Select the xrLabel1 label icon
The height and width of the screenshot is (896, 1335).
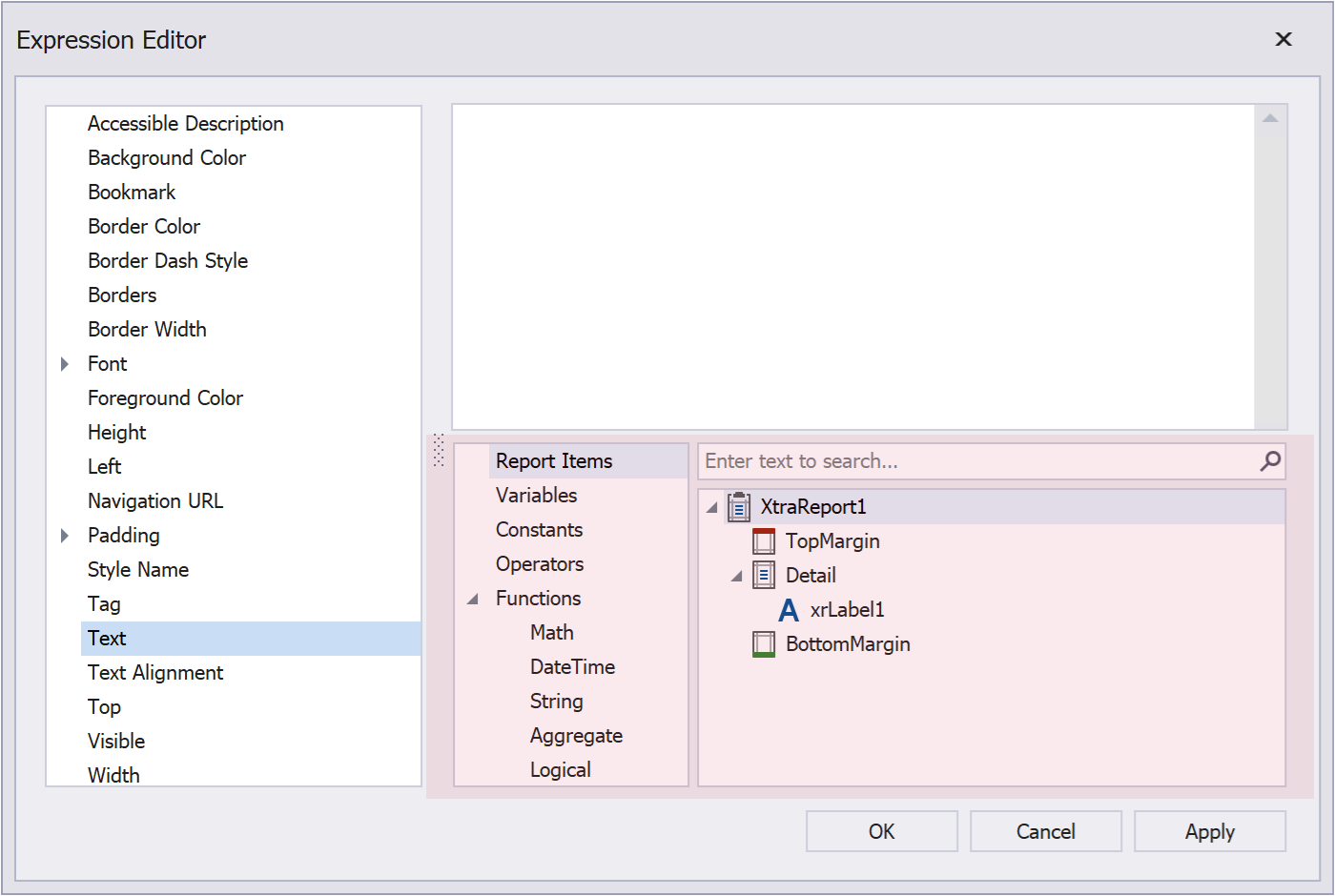click(x=788, y=609)
